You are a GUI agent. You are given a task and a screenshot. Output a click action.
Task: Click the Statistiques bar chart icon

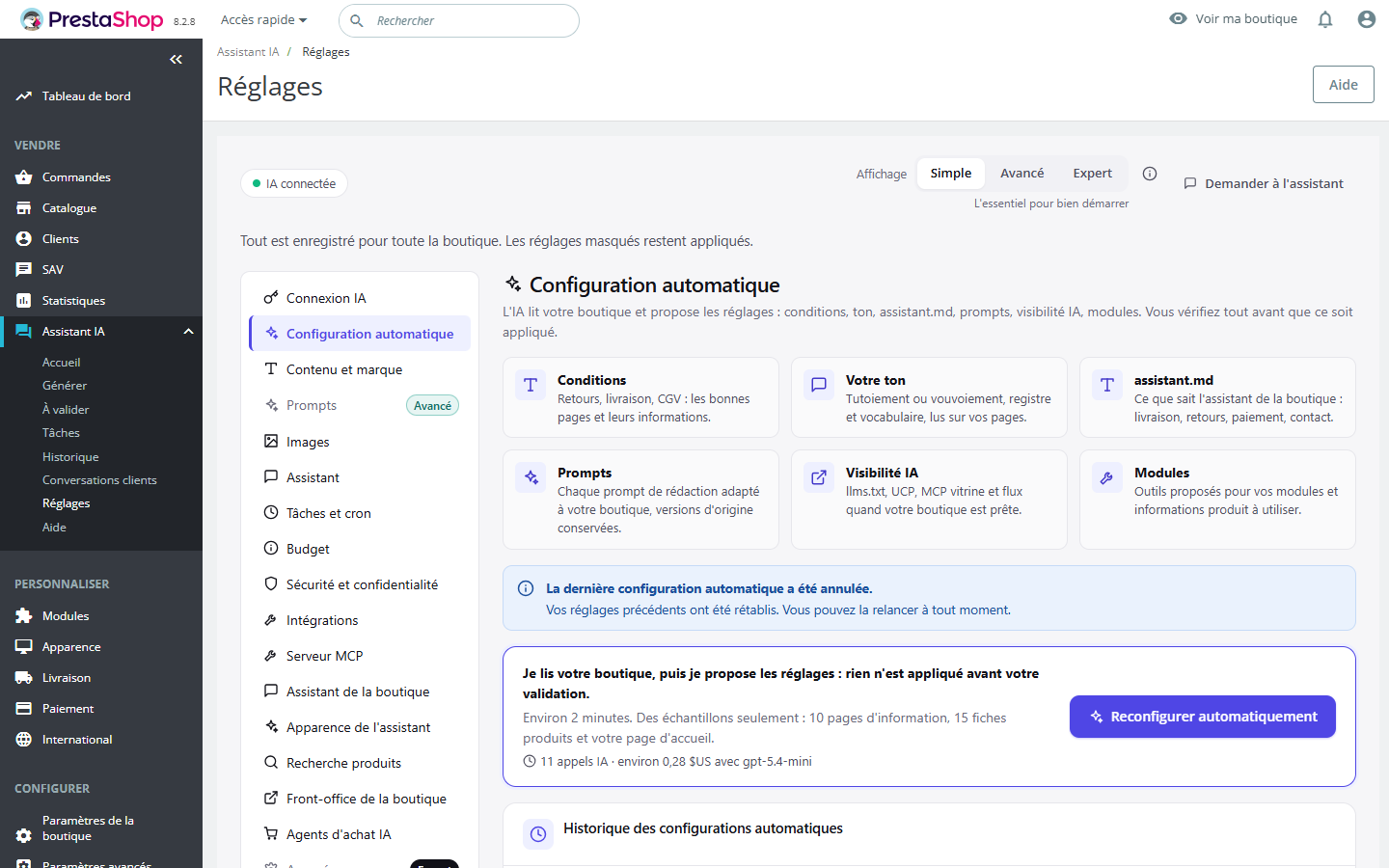[24, 301]
